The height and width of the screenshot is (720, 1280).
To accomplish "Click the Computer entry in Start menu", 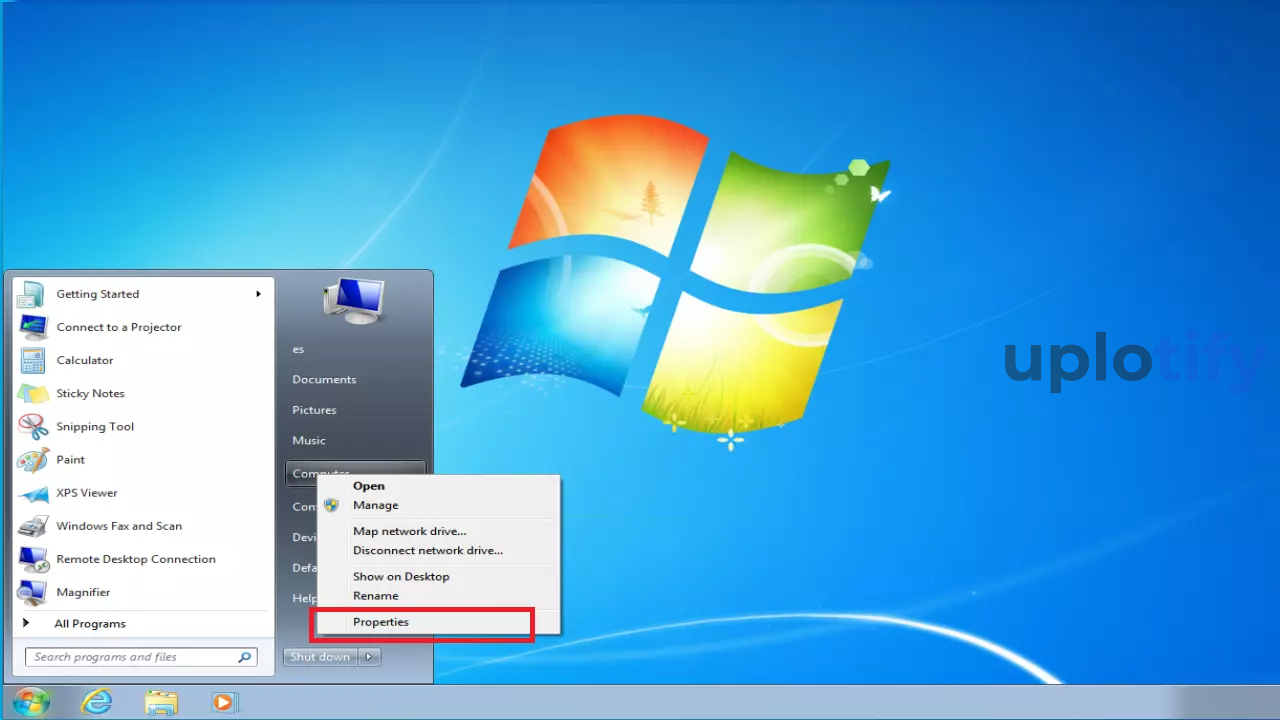I will (x=356, y=473).
